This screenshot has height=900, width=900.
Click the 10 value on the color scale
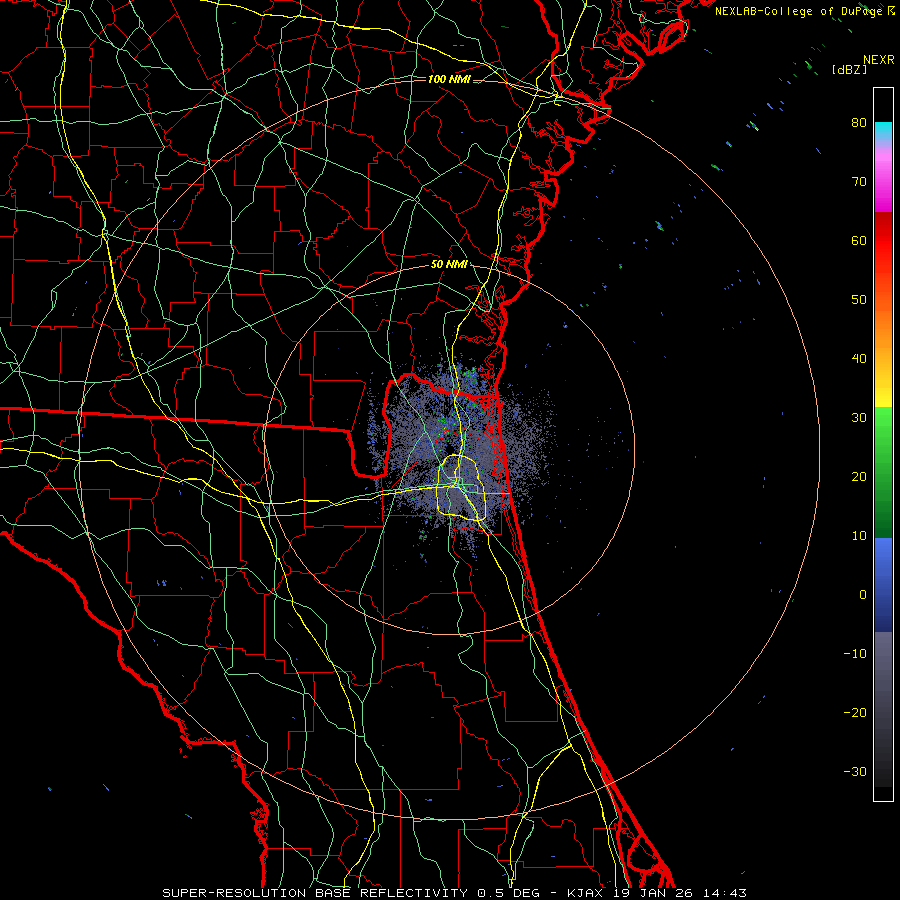pos(859,536)
